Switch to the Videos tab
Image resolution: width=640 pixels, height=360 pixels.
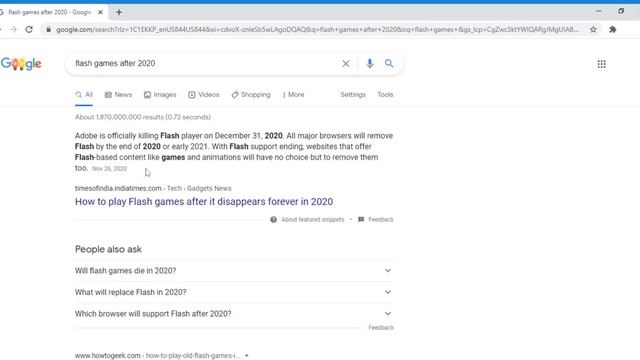point(204,95)
